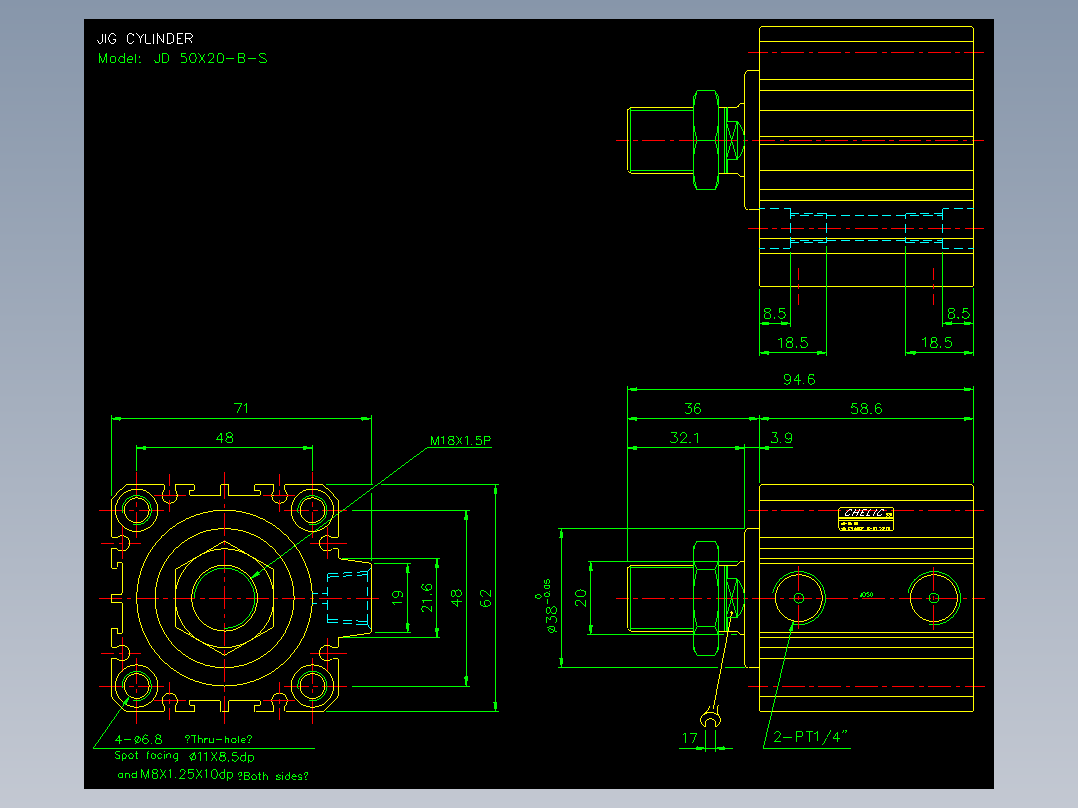Click the 3.9 dimension value
This screenshot has height=808, width=1078.
tap(781, 438)
